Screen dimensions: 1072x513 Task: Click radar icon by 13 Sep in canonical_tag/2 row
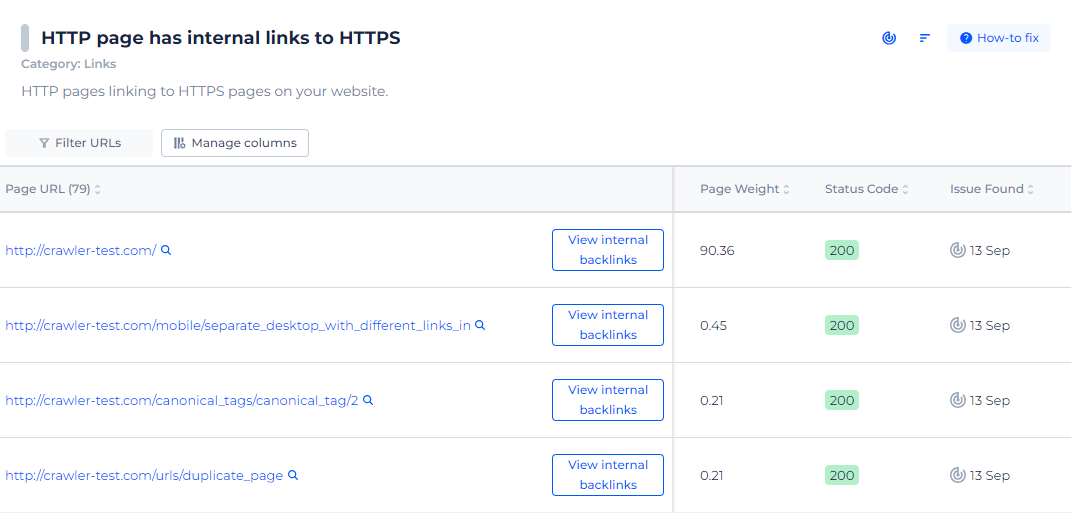[958, 400]
